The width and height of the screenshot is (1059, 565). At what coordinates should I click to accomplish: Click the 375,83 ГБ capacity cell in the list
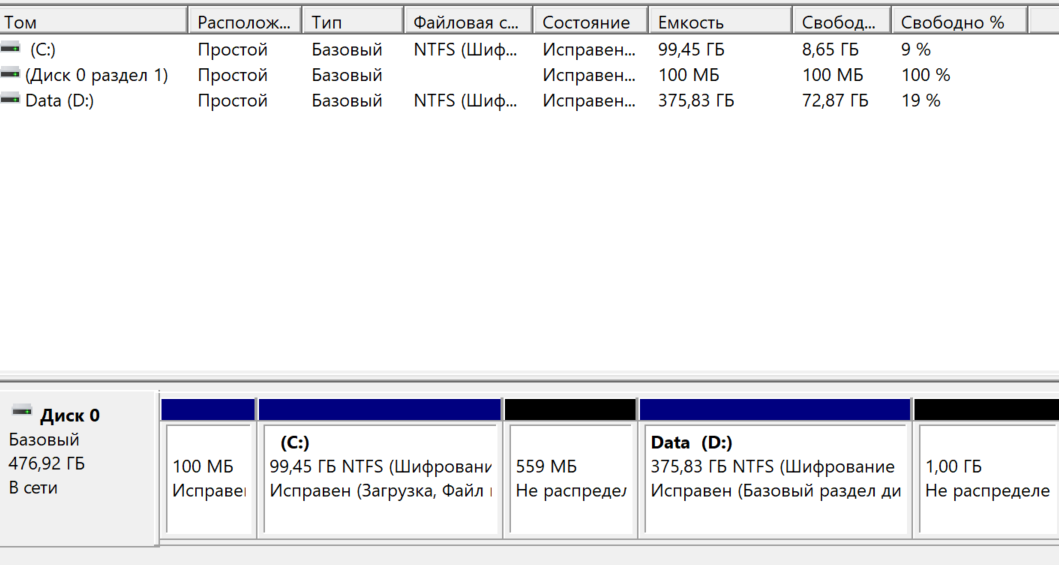[696, 101]
